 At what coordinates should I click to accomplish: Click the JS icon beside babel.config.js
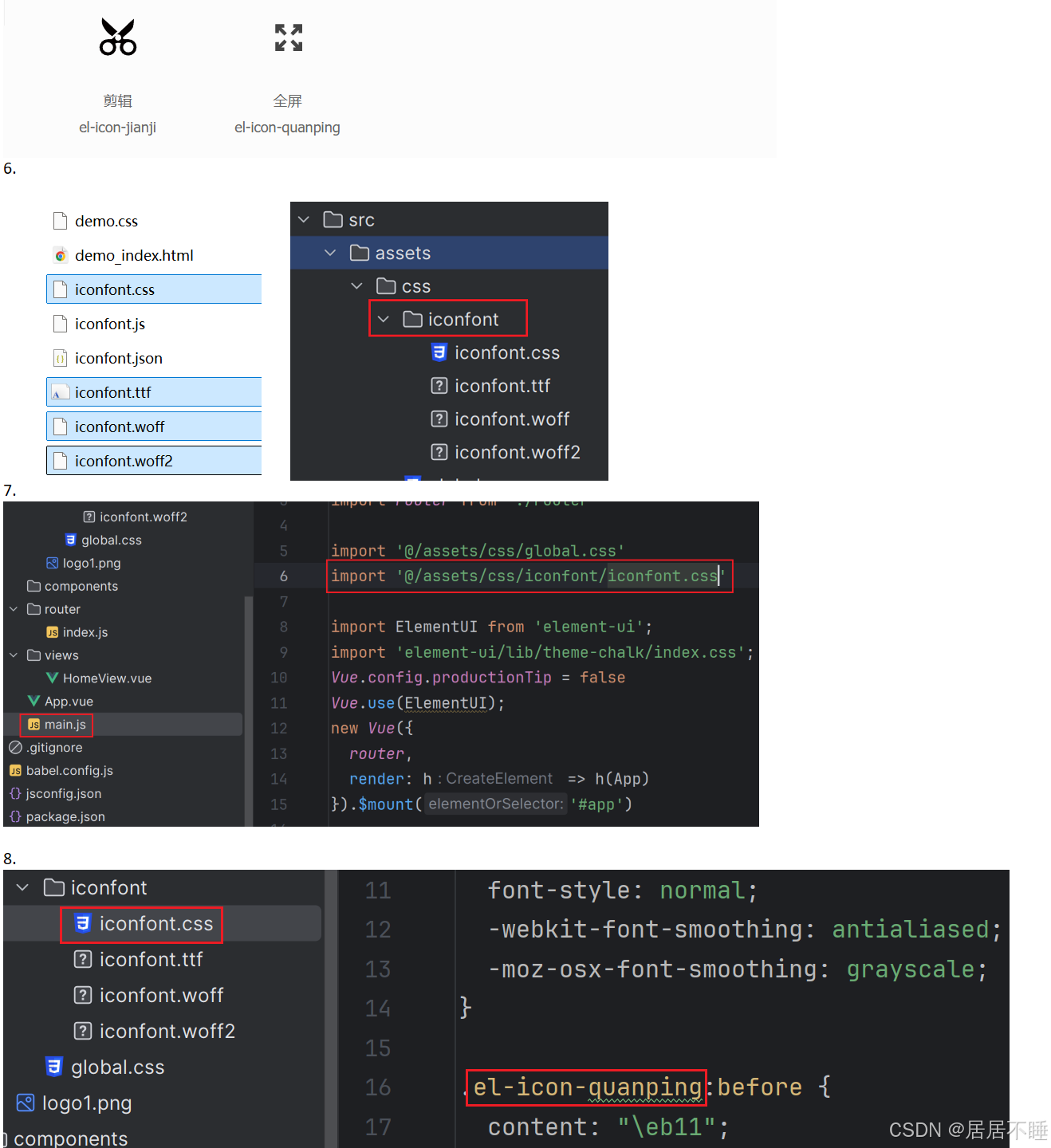click(15, 771)
